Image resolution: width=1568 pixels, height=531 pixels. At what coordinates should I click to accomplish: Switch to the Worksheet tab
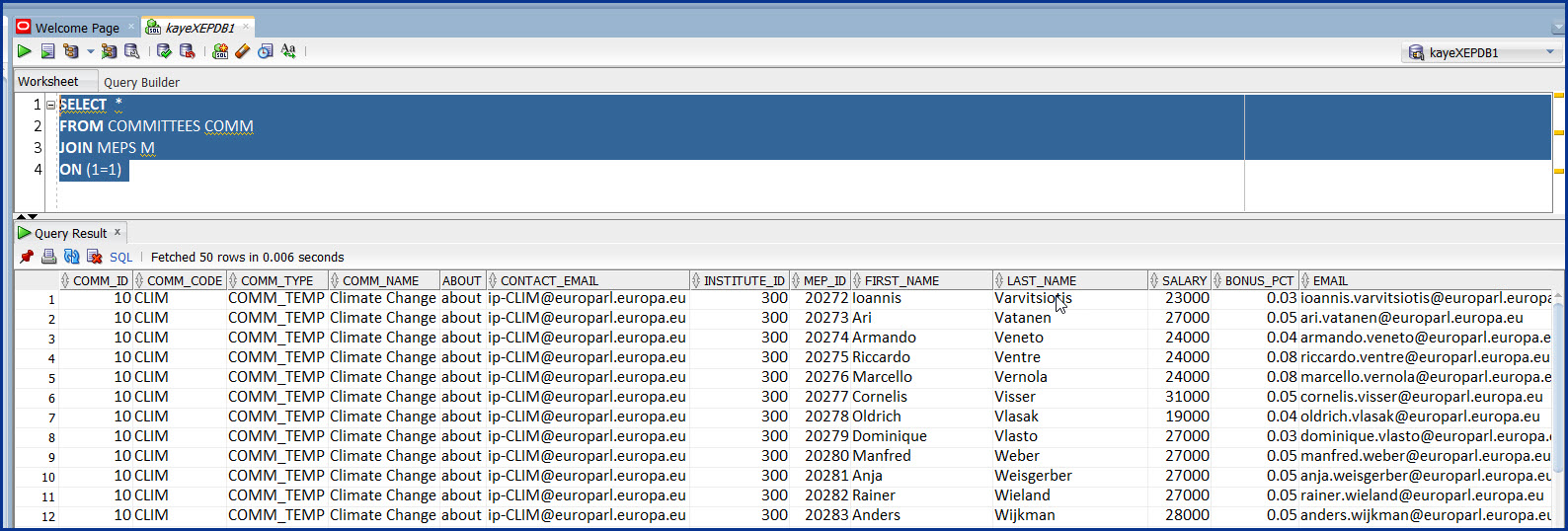[48, 82]
